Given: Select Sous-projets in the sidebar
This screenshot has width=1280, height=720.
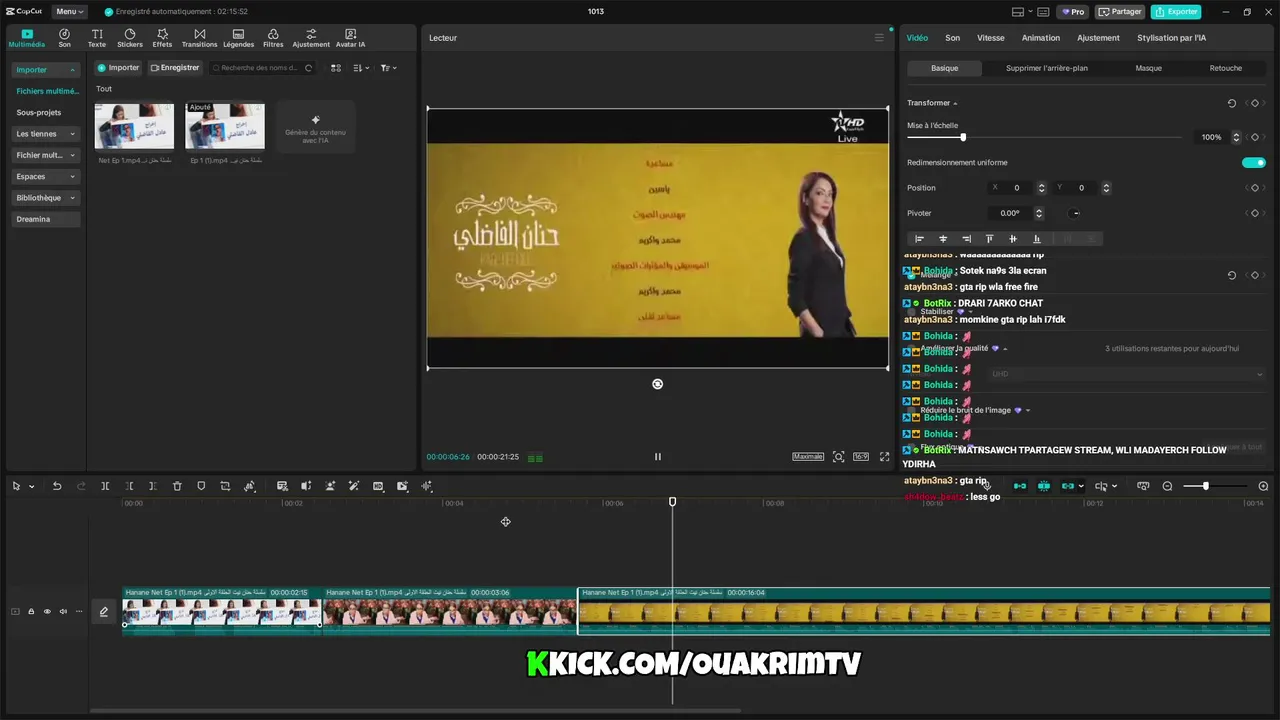Looking at the screenshot, I should pyautogui.click(x=39, y=113).
